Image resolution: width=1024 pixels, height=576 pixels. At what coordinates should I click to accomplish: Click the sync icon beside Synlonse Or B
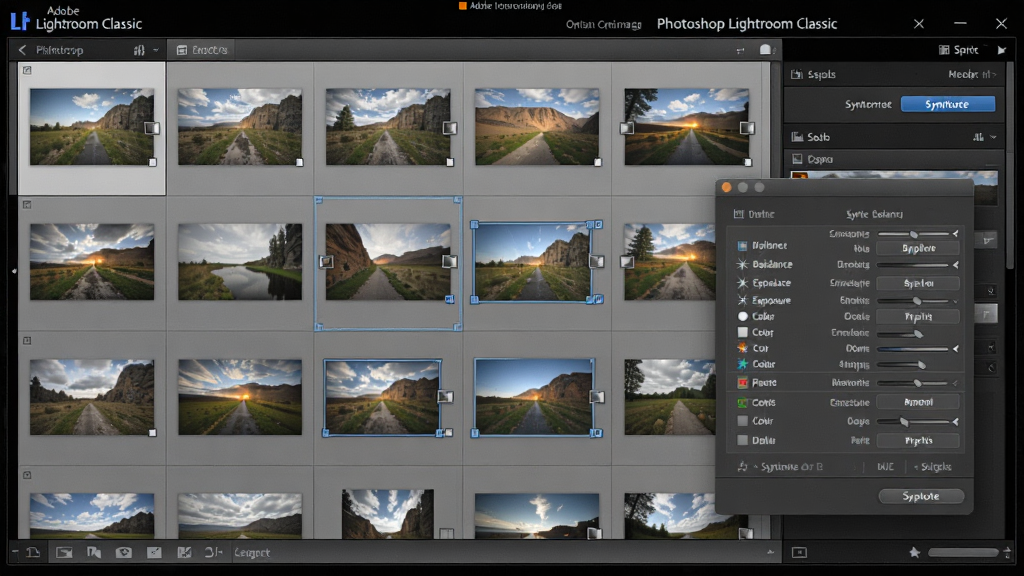pos(742,466)
